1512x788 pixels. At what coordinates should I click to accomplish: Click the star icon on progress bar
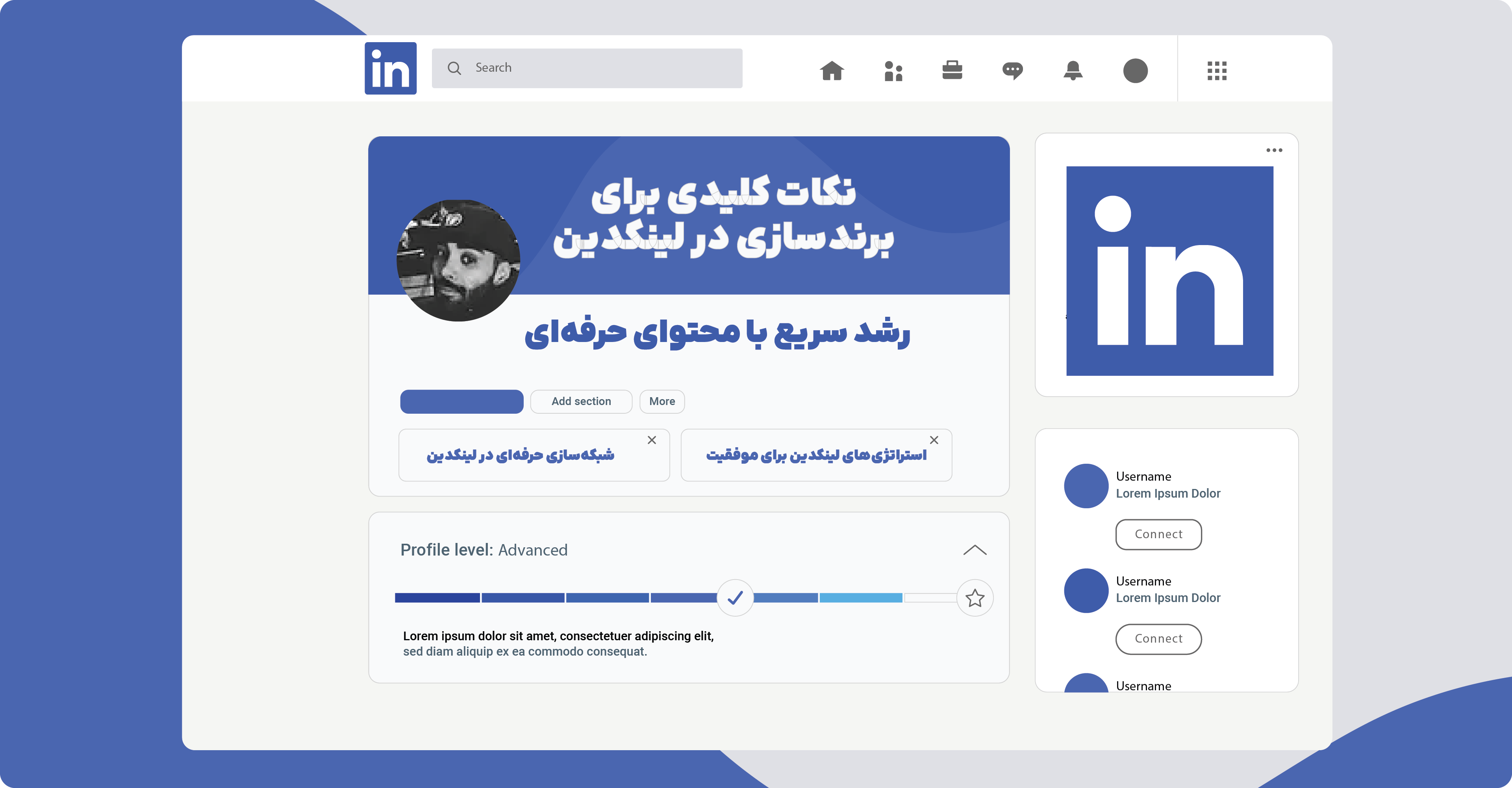coord(975,598)
